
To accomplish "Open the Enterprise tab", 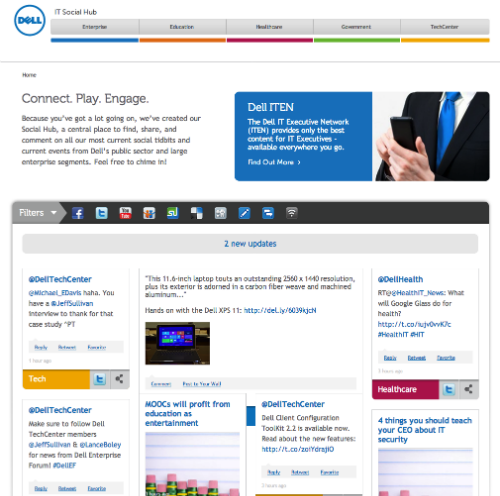I will coord(95,27).
